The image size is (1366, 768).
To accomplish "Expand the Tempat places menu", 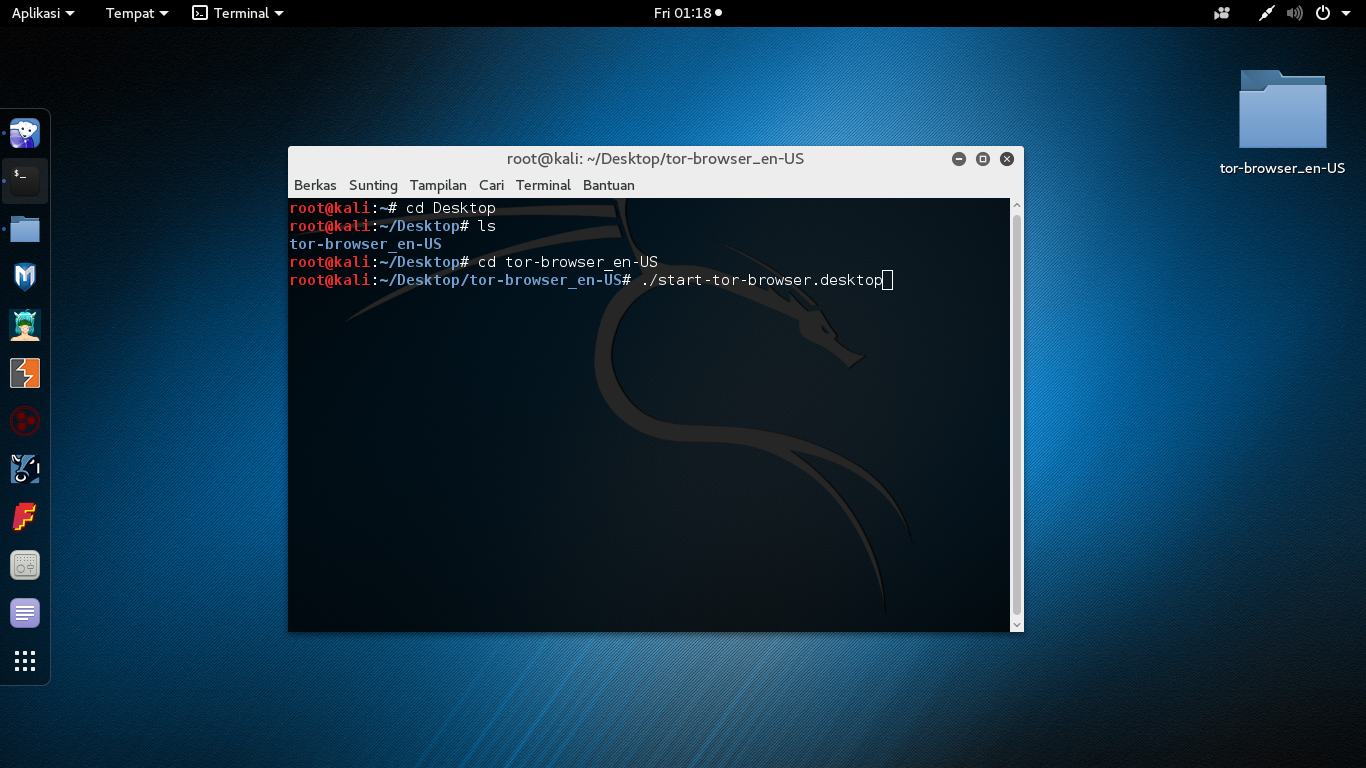I will 137,13.
